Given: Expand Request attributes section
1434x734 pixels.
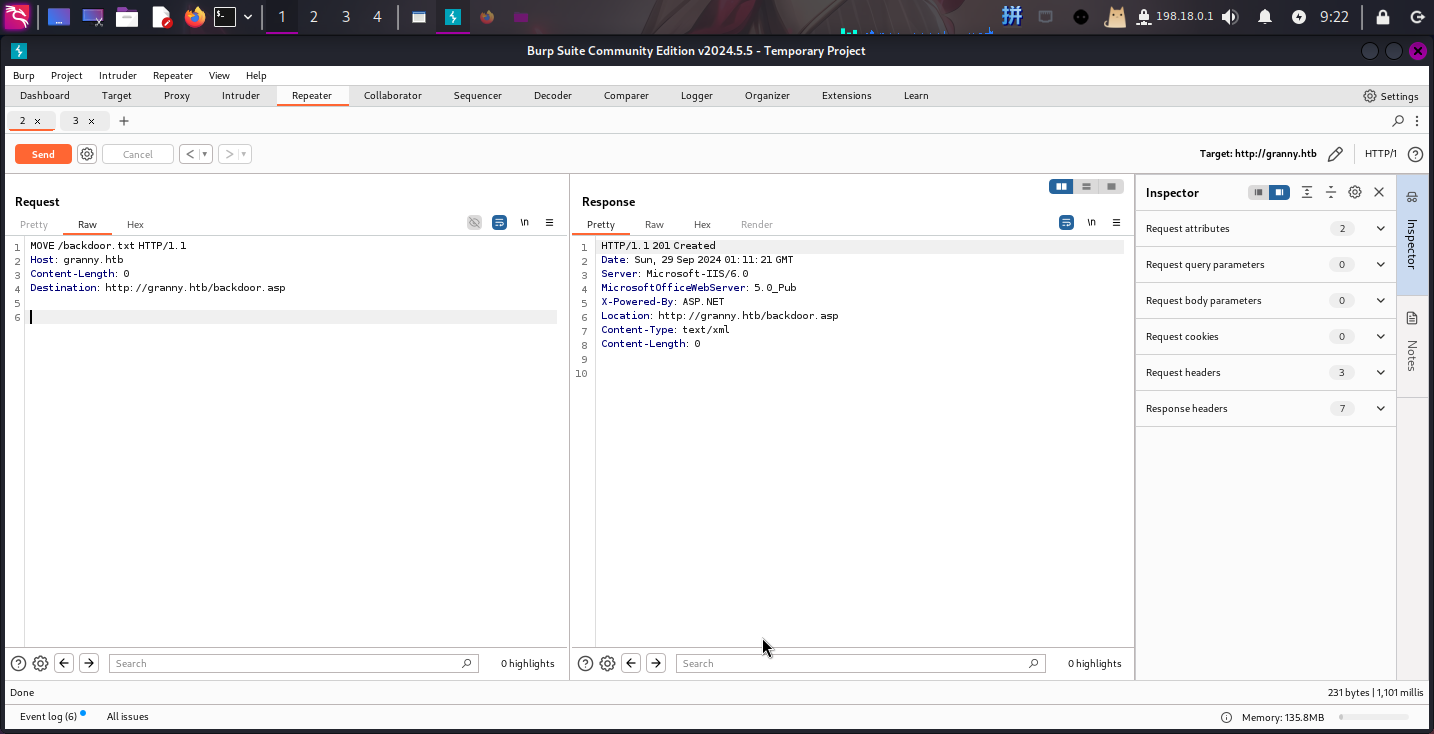Looking at the screenshot, I should click(1266, 228).
